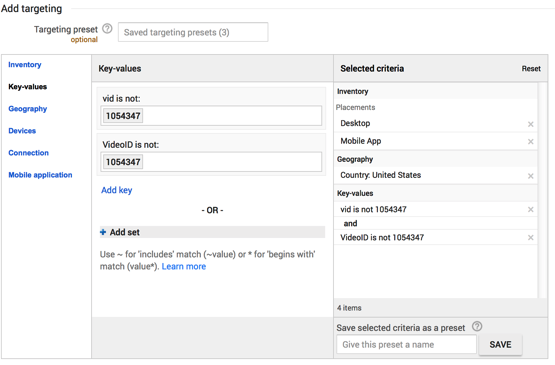Screen dimensions: 555x365
Task: Click the '- OR -' separator text
Action: (212, 210)
